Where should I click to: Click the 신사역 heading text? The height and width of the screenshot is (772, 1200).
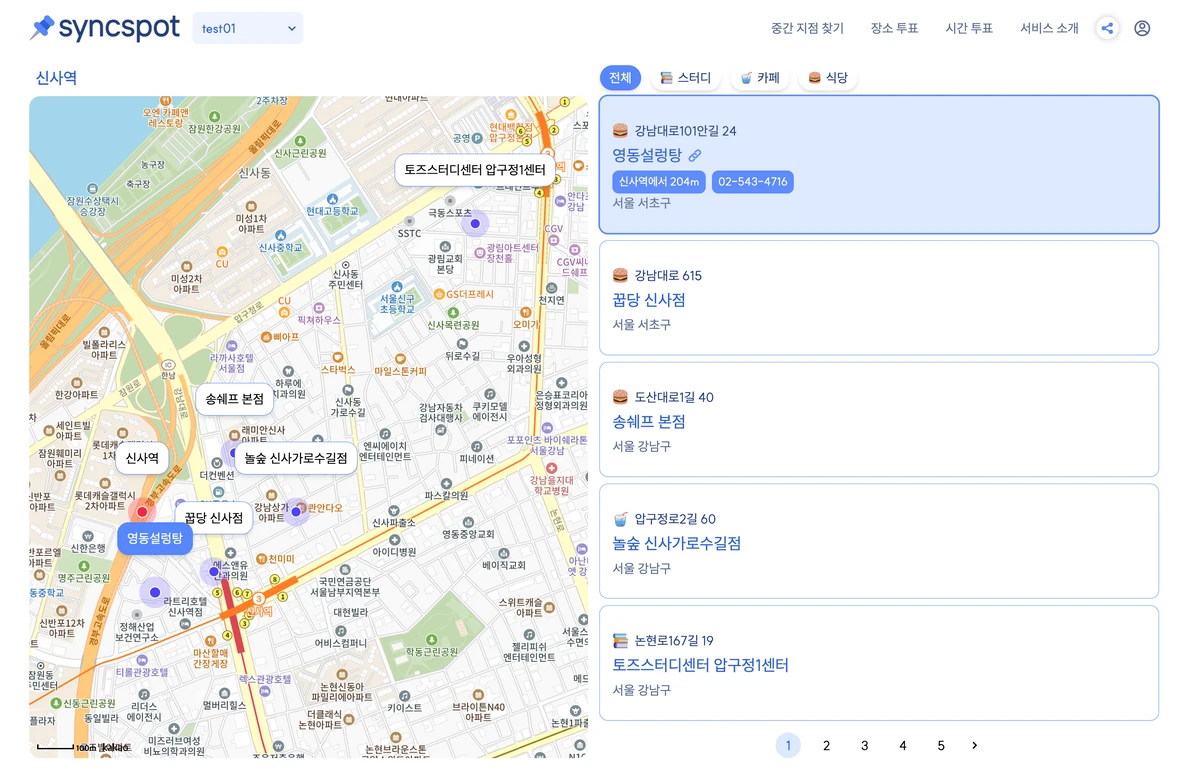pyautogui.click(x=56, y=78)
